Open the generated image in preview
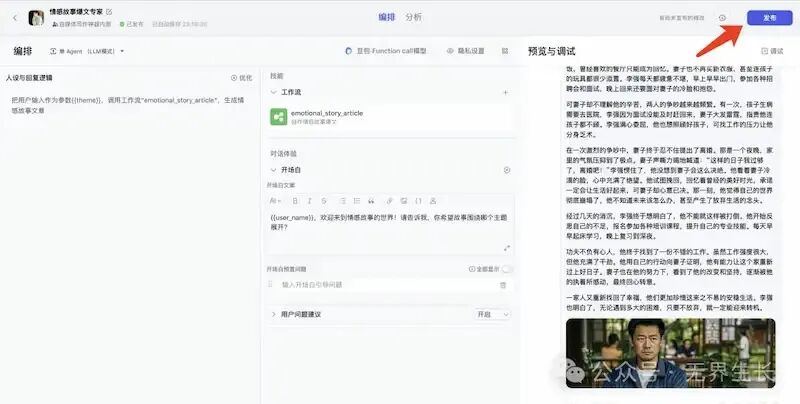The width and height of the screenshot is (800, 404). point(670,353)
